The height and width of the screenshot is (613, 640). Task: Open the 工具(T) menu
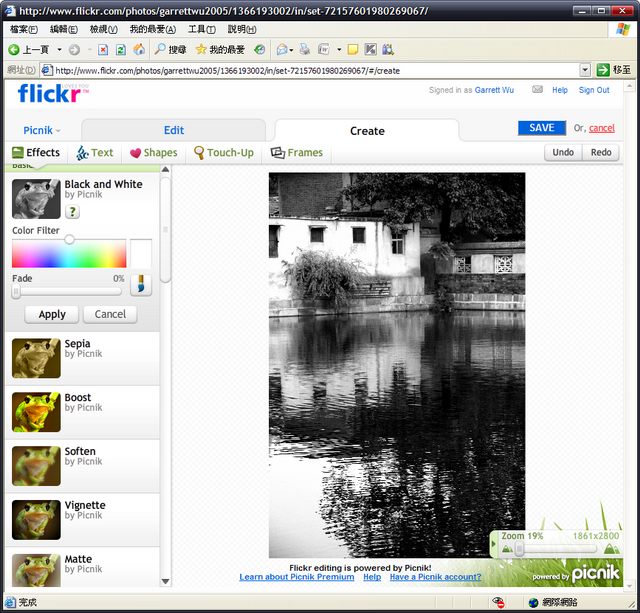pos(202,29)
